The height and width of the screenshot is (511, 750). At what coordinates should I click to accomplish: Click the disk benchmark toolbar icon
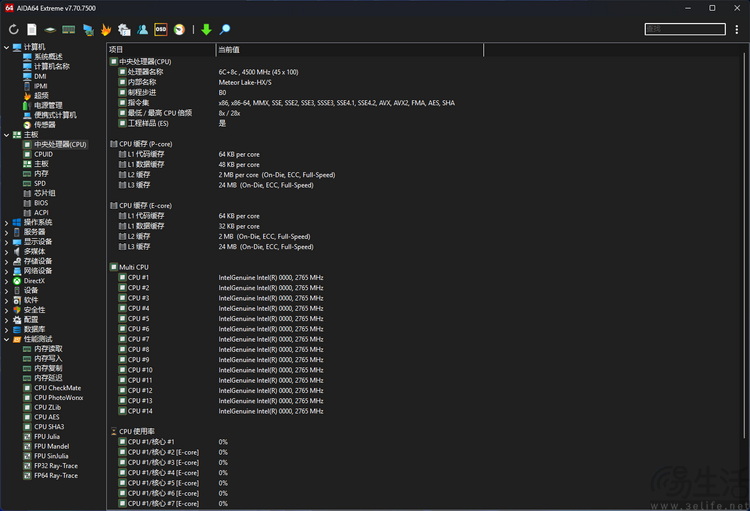[50, 30]
